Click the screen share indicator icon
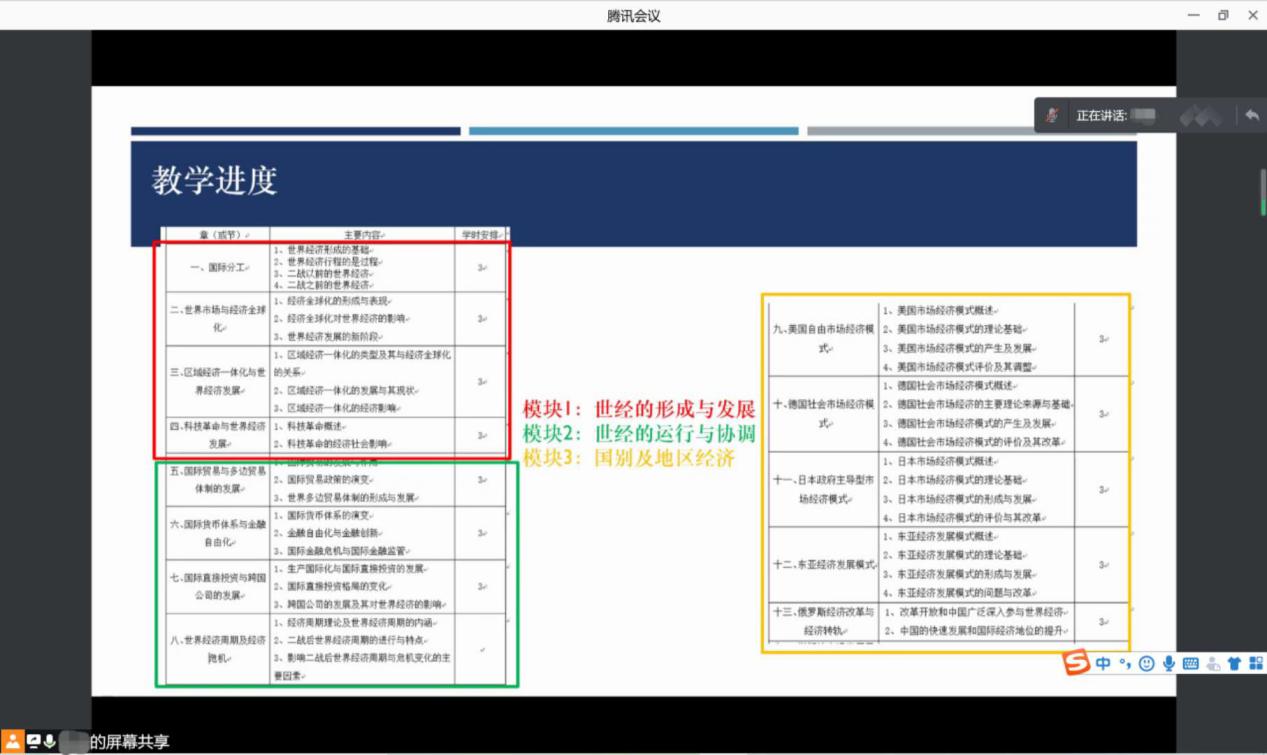This screenshot has height=755, width=1267. click(x=33, y=741)
